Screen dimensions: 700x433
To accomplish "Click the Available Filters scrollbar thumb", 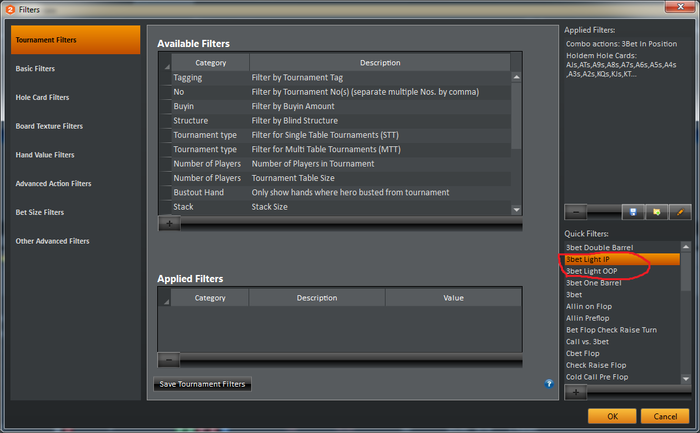I will coord(517,115).
